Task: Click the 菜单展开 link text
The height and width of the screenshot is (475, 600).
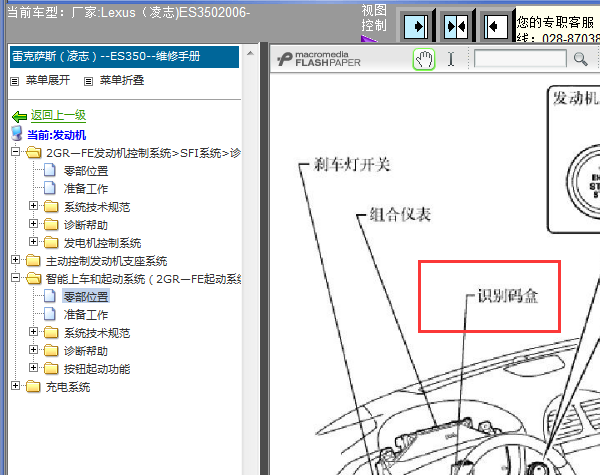Action: pos(48,80)
